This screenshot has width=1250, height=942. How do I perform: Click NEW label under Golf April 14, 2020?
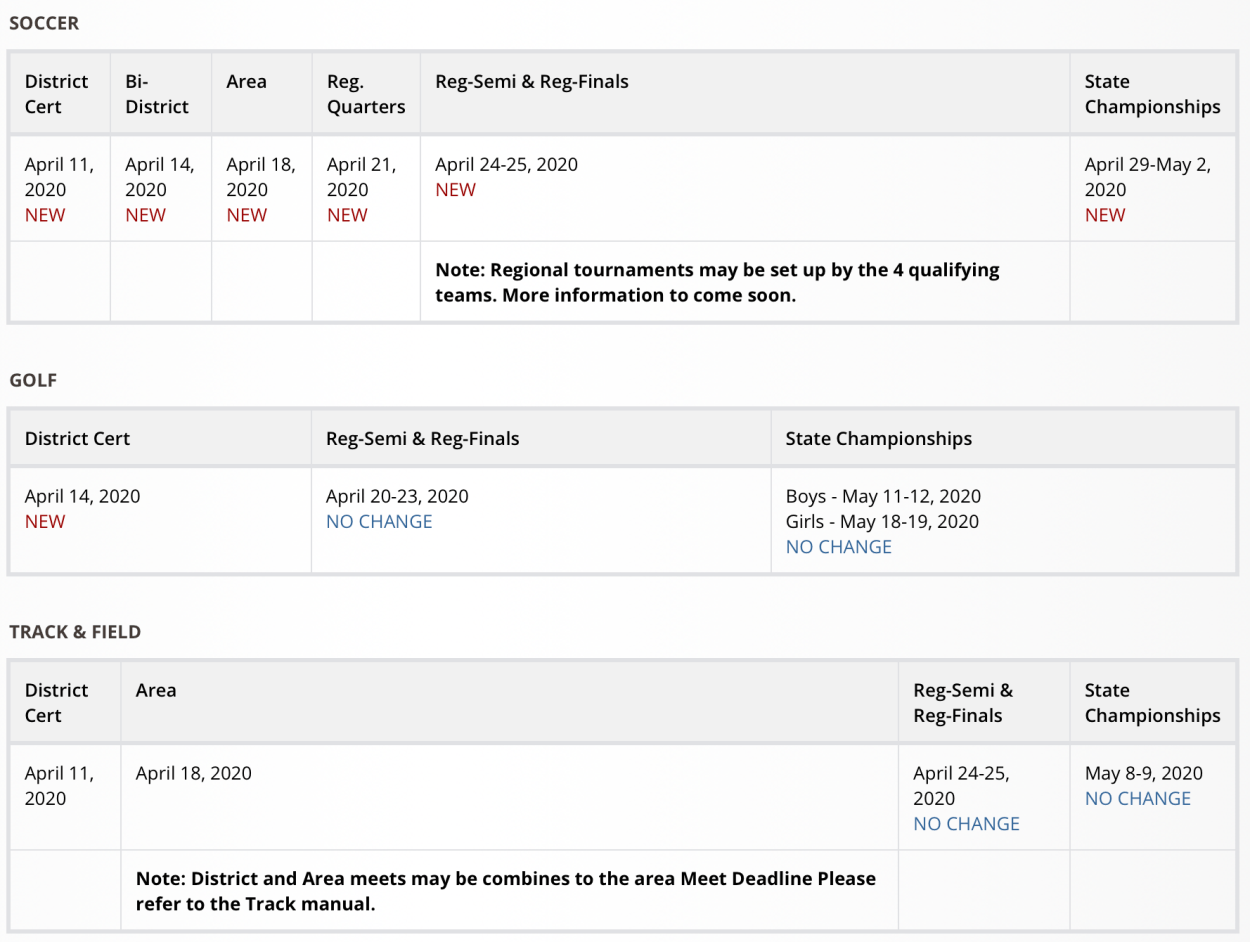click(x=45, y=521)
